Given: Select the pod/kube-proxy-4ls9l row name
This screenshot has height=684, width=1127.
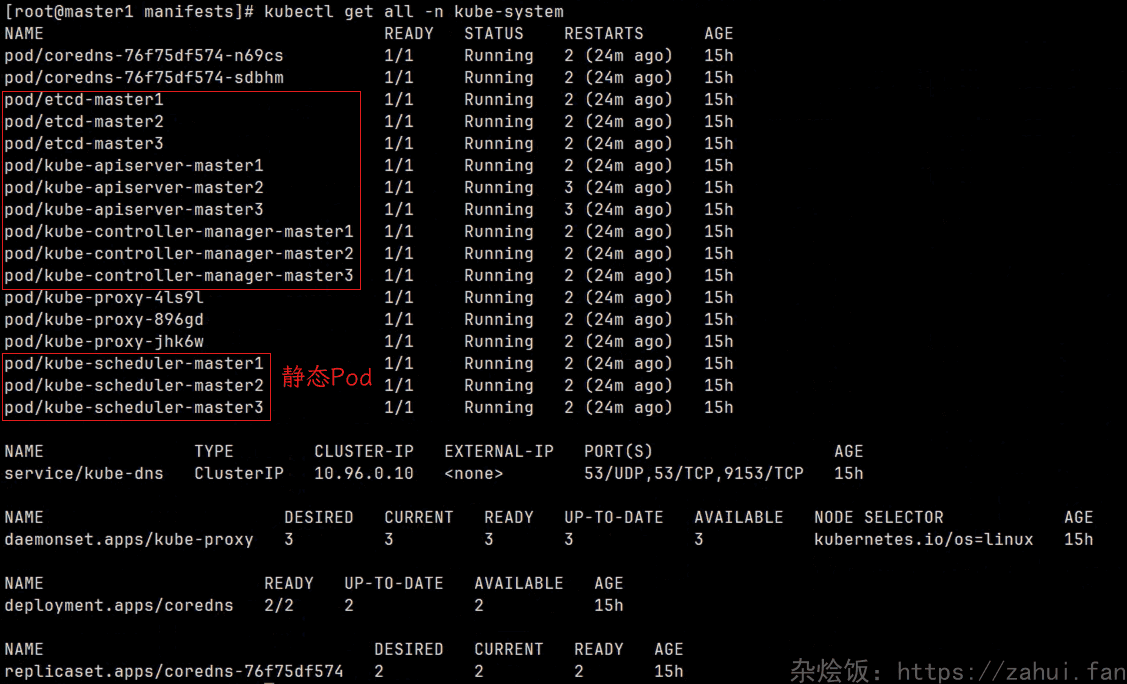Looking at the screenshot, I should click(104, 298).
